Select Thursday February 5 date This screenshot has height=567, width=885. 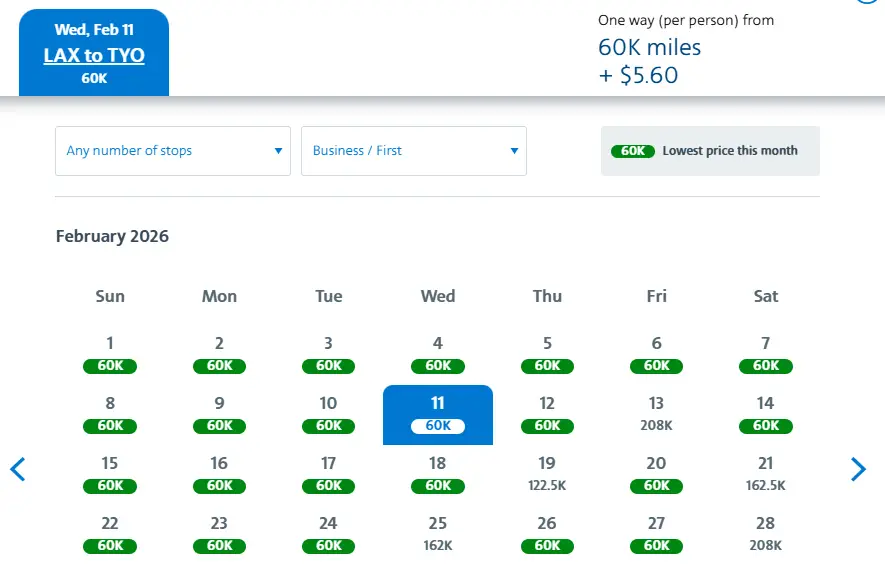point(547,354)
